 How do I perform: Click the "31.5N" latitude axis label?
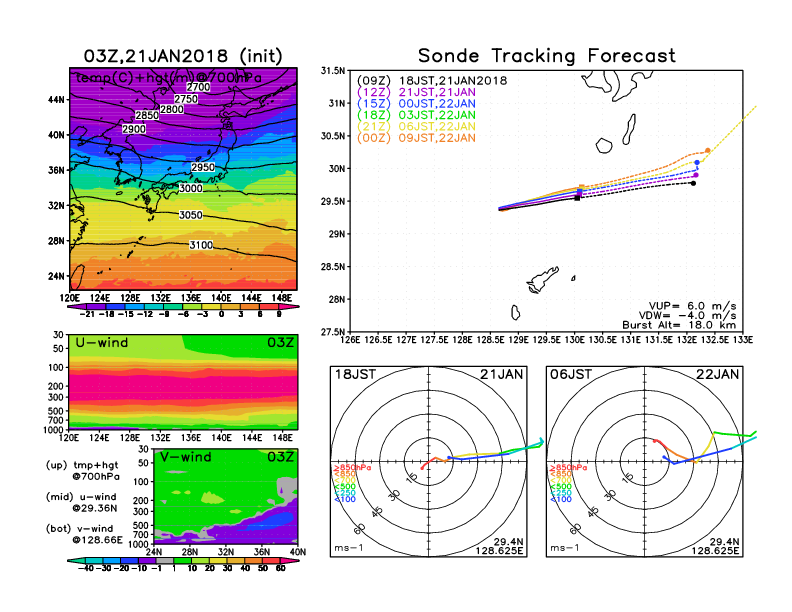(333, 71)
